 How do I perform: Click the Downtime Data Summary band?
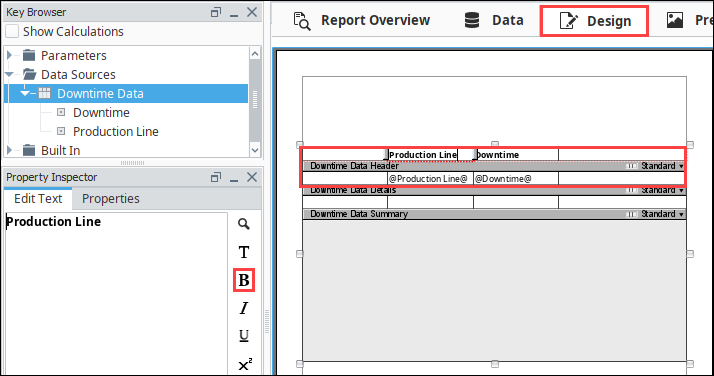tap(494, 214)
